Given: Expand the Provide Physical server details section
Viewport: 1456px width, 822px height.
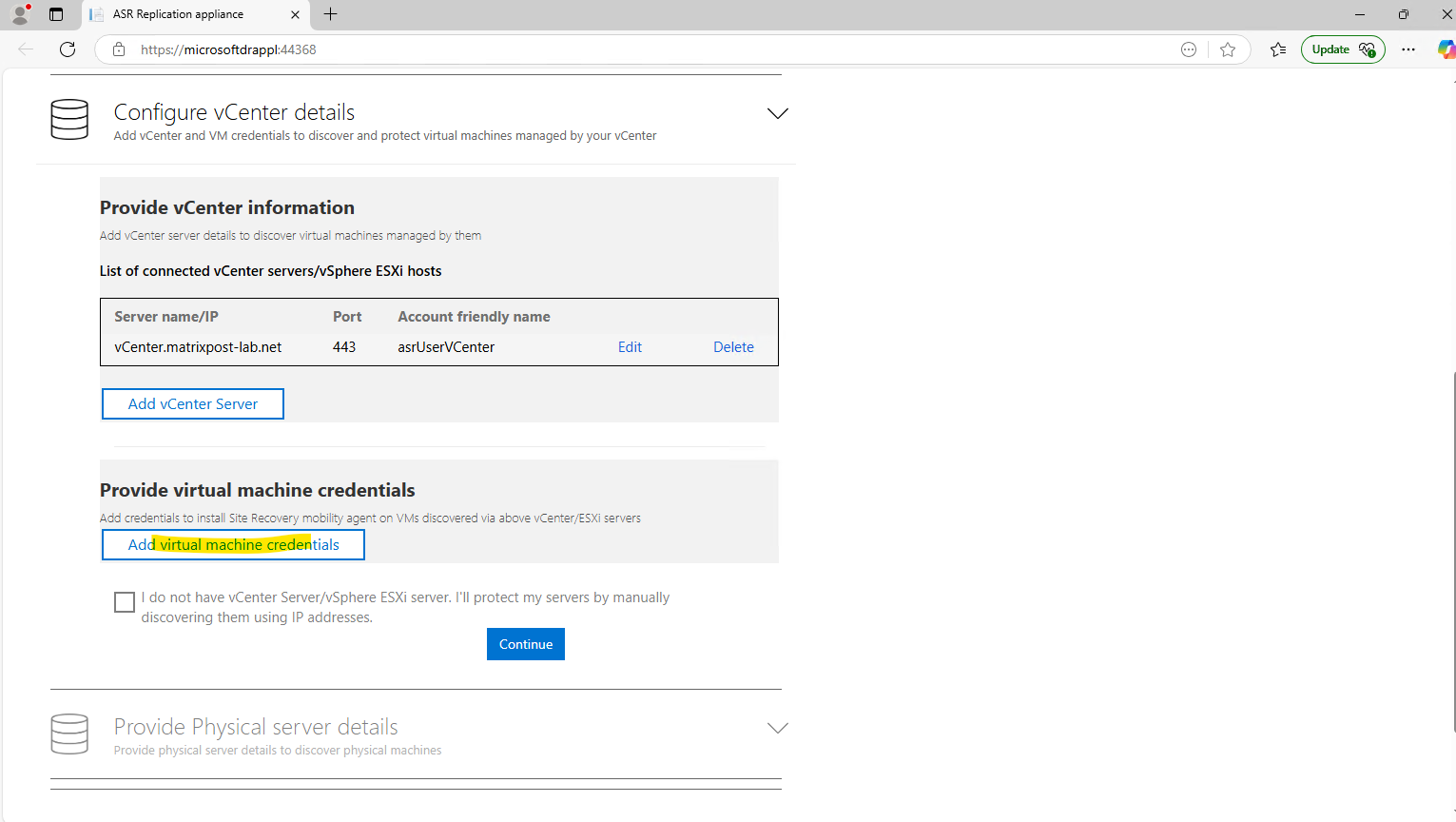Looking at the screenshot, I should 777,728.
